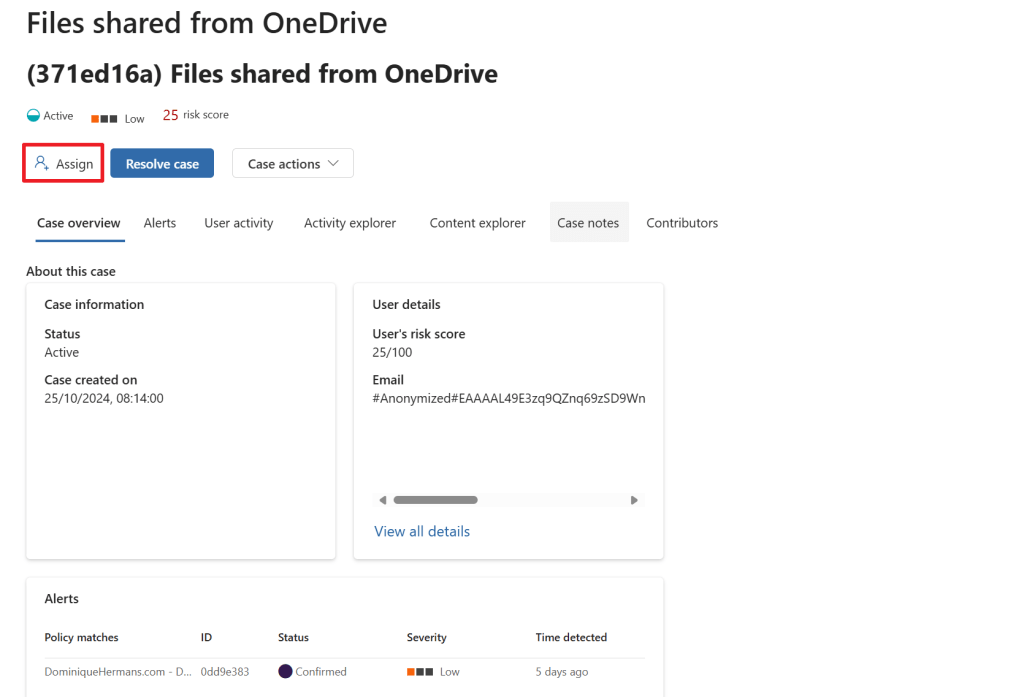The height and width of the screenshot is (697, 1024).
Task: Click the 25 risk score indicator
Action: (x=170, y=116)
